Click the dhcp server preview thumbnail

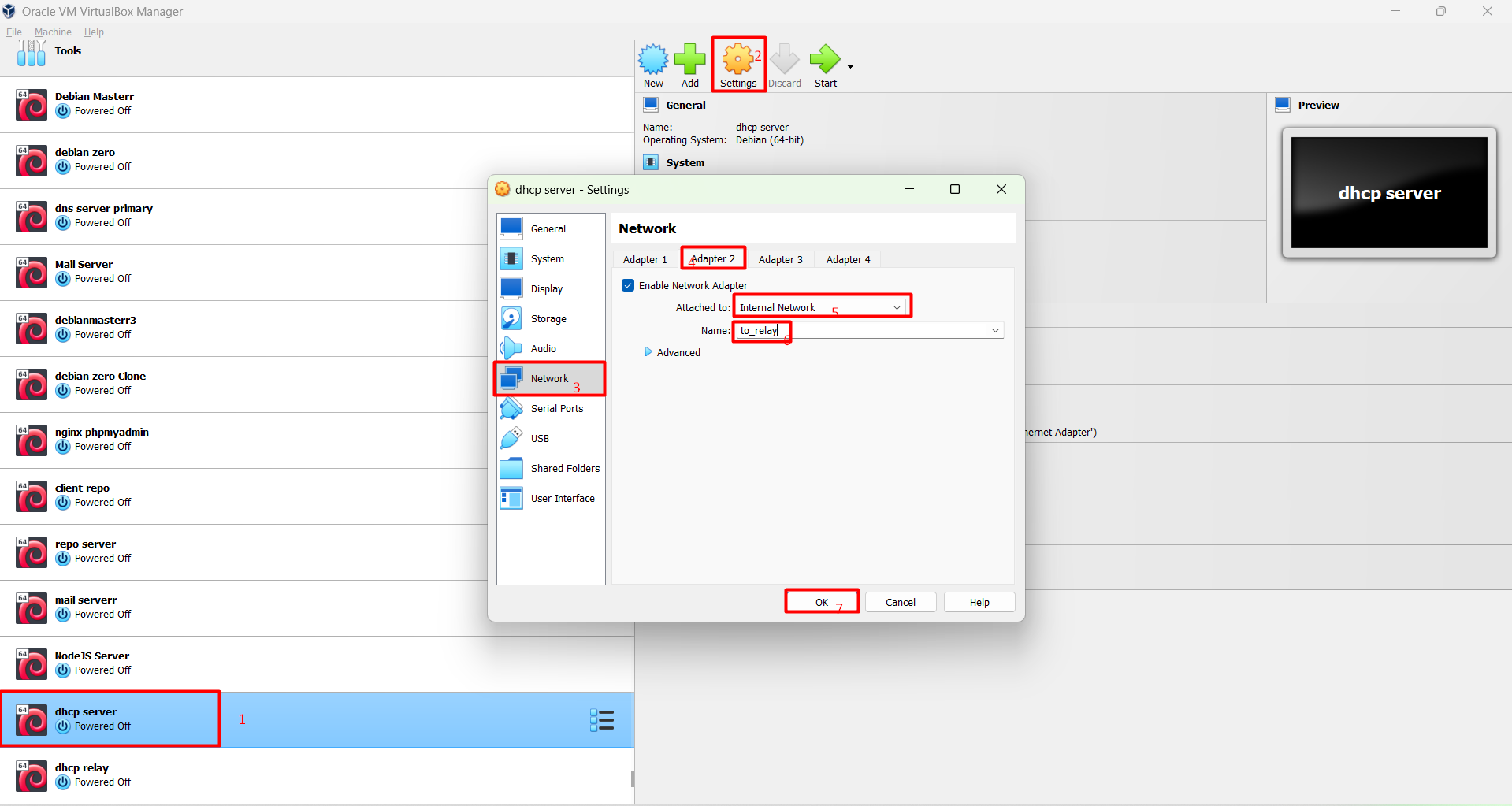click(1389, 193)
